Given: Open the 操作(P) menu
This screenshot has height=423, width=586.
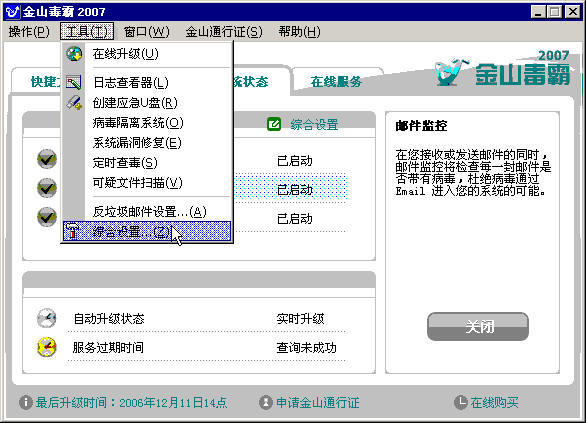Looking at the screenshot, I should pyautogui.click(x=29, y=32).
